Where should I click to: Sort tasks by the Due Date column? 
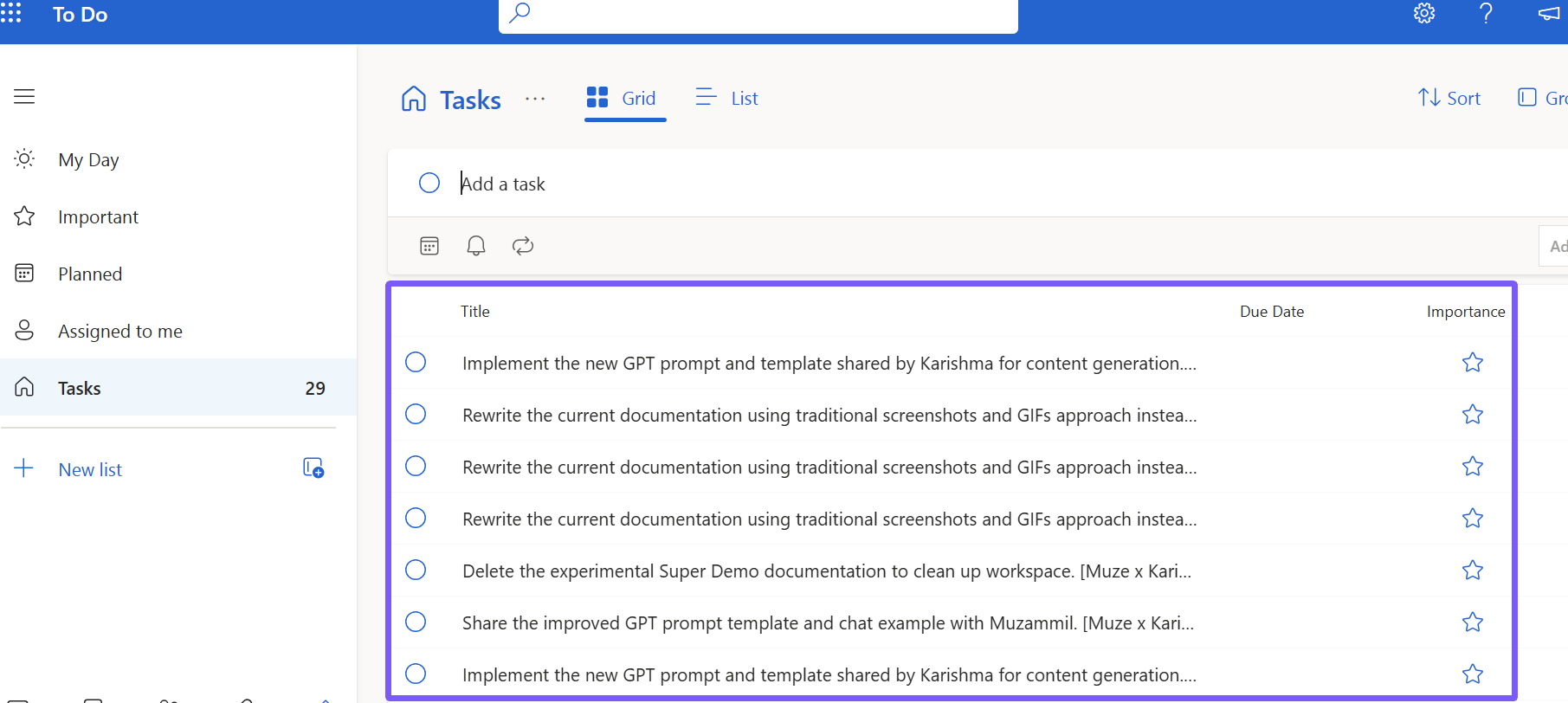1271,311
